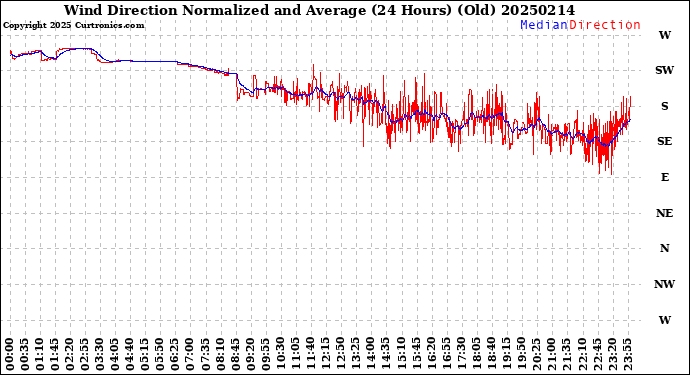Viewport: 690px width, 375px height.
Task: Click the N direction axis label
Action: pos(664,249)
